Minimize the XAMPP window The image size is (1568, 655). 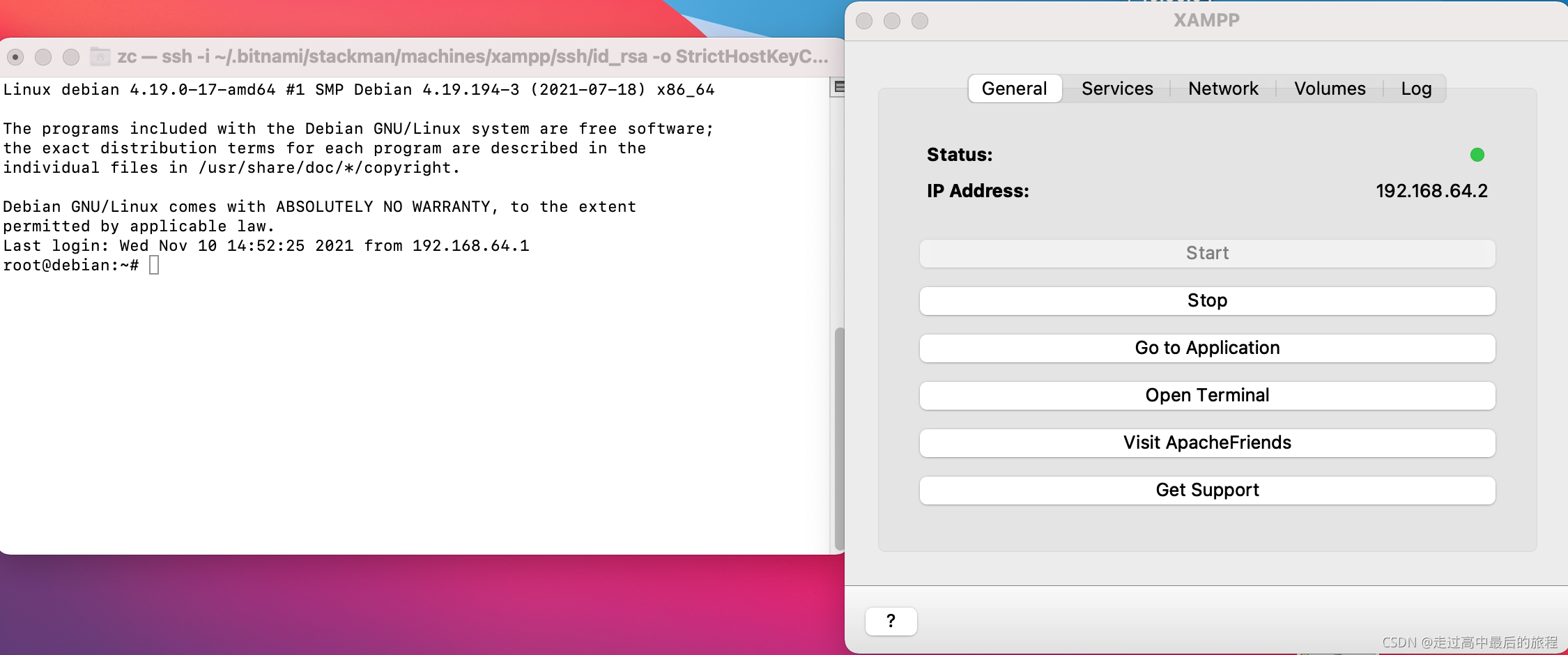tap(892, 21)
